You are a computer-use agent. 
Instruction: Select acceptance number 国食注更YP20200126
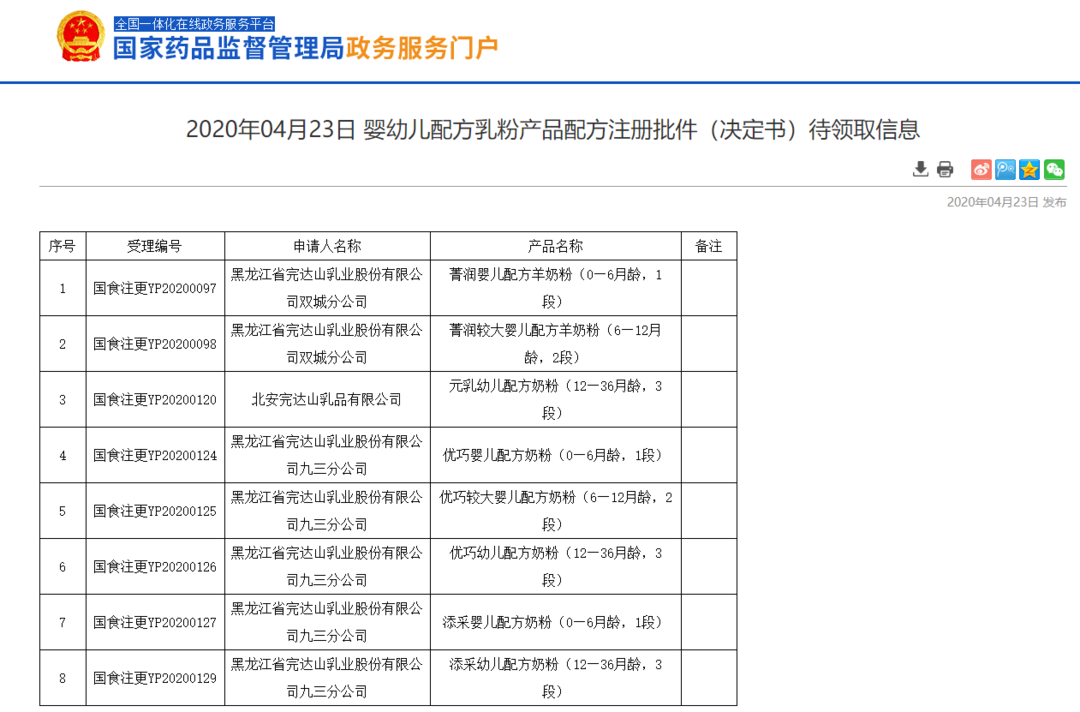tap(155, 567)
